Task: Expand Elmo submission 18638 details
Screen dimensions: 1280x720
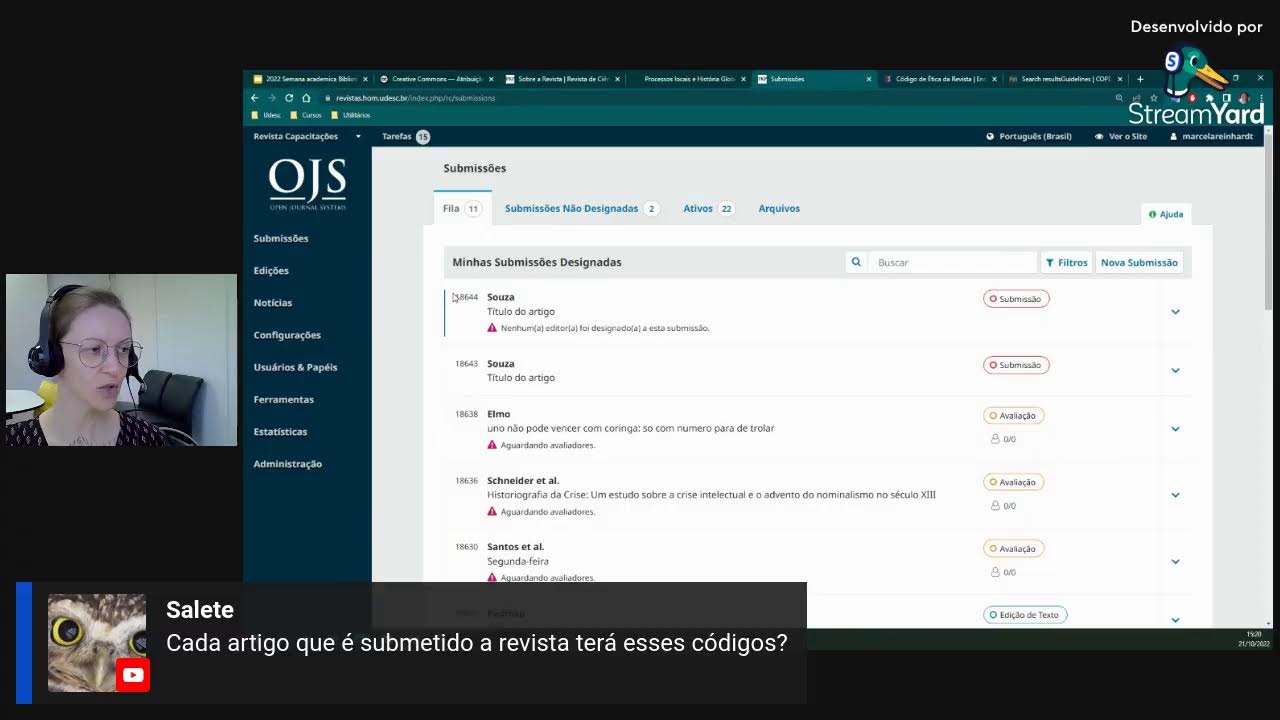Action: pyautogui.click(x=1175, y=429)
